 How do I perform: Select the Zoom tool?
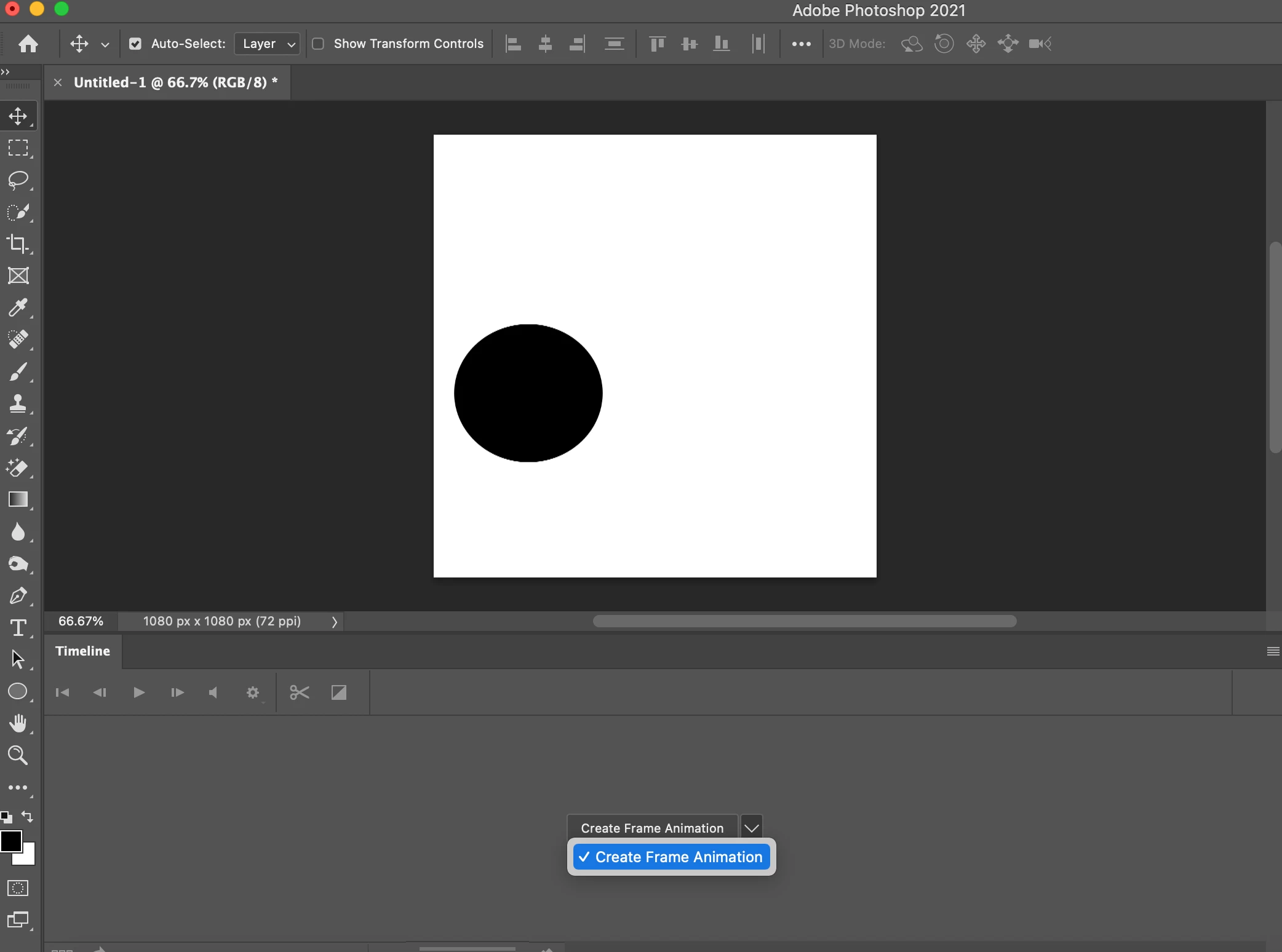(x=18, y=755)
